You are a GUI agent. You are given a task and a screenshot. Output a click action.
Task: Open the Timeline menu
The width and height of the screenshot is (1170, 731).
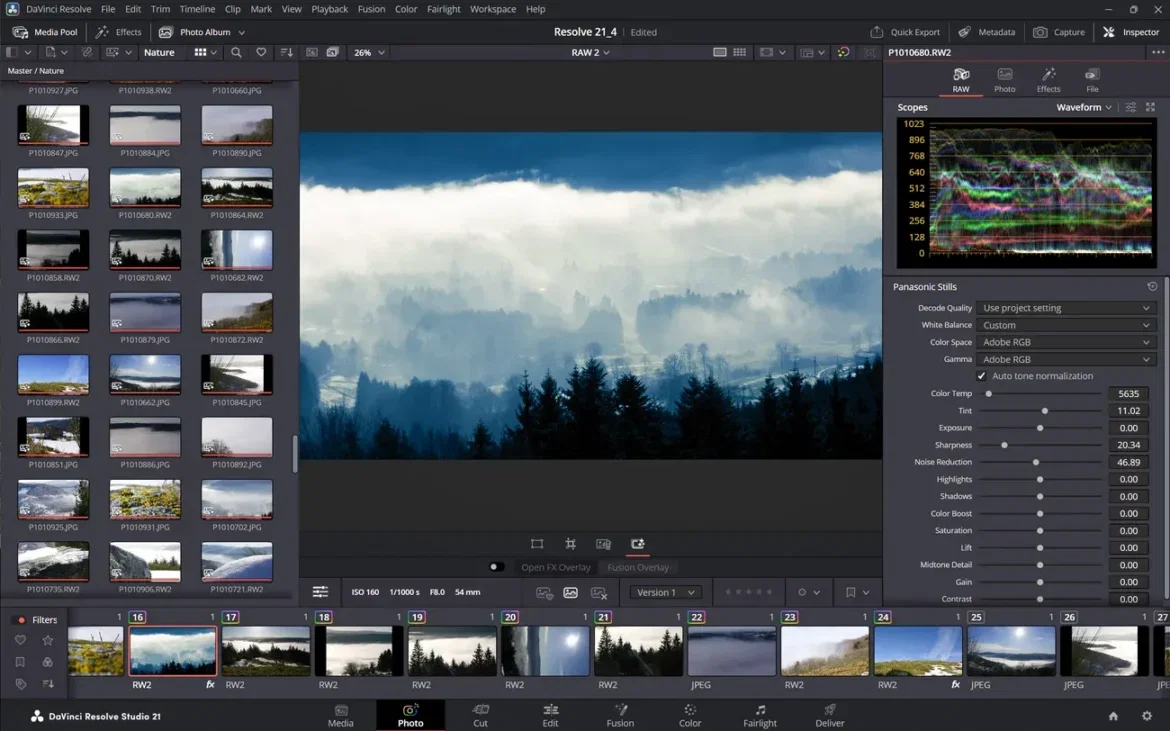tap(197, 9)
